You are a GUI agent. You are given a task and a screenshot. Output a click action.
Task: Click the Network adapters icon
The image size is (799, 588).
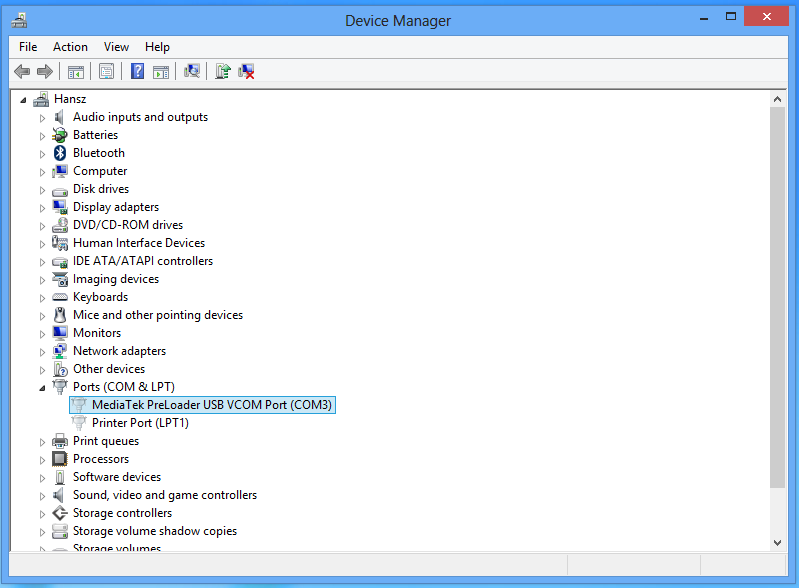click(x=60, y=351)
